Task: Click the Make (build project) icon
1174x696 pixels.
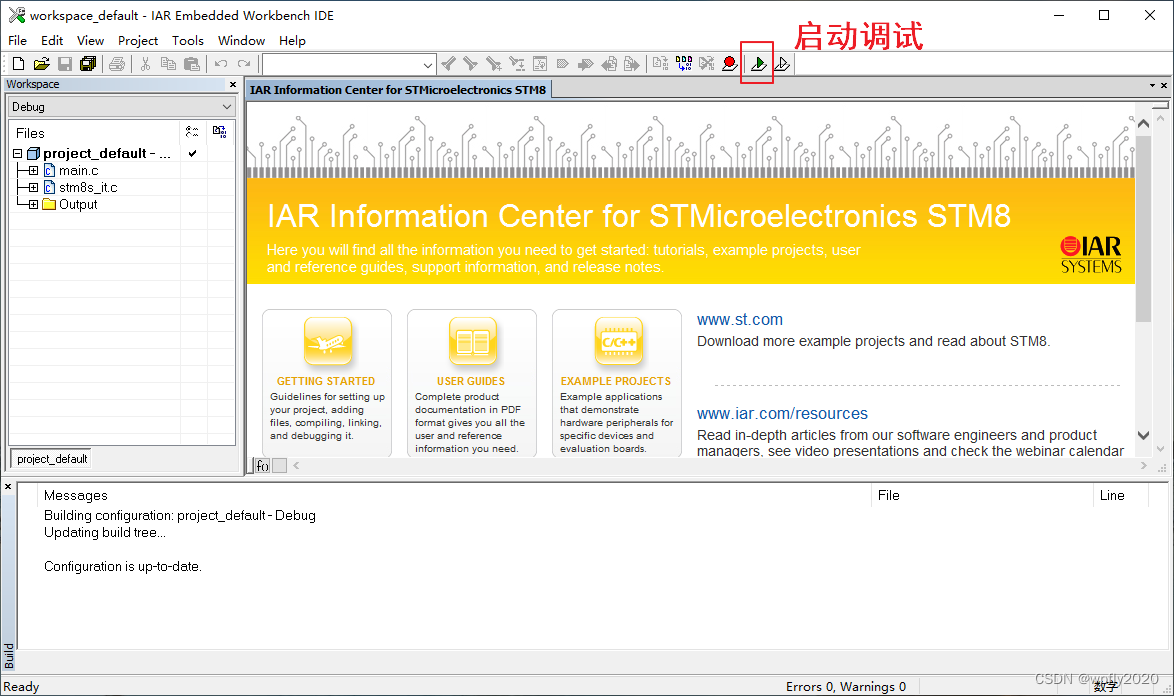Action: click(x=684, y=63)
